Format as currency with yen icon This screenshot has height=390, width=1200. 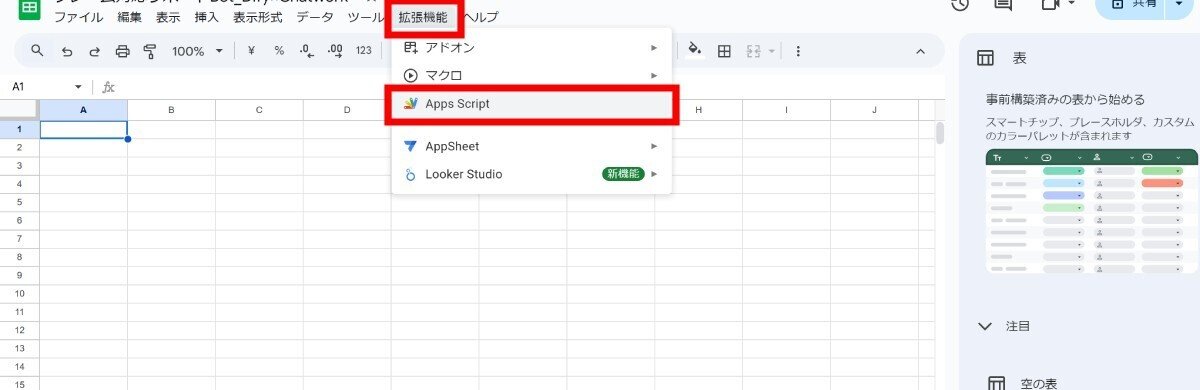click(251, 51)
